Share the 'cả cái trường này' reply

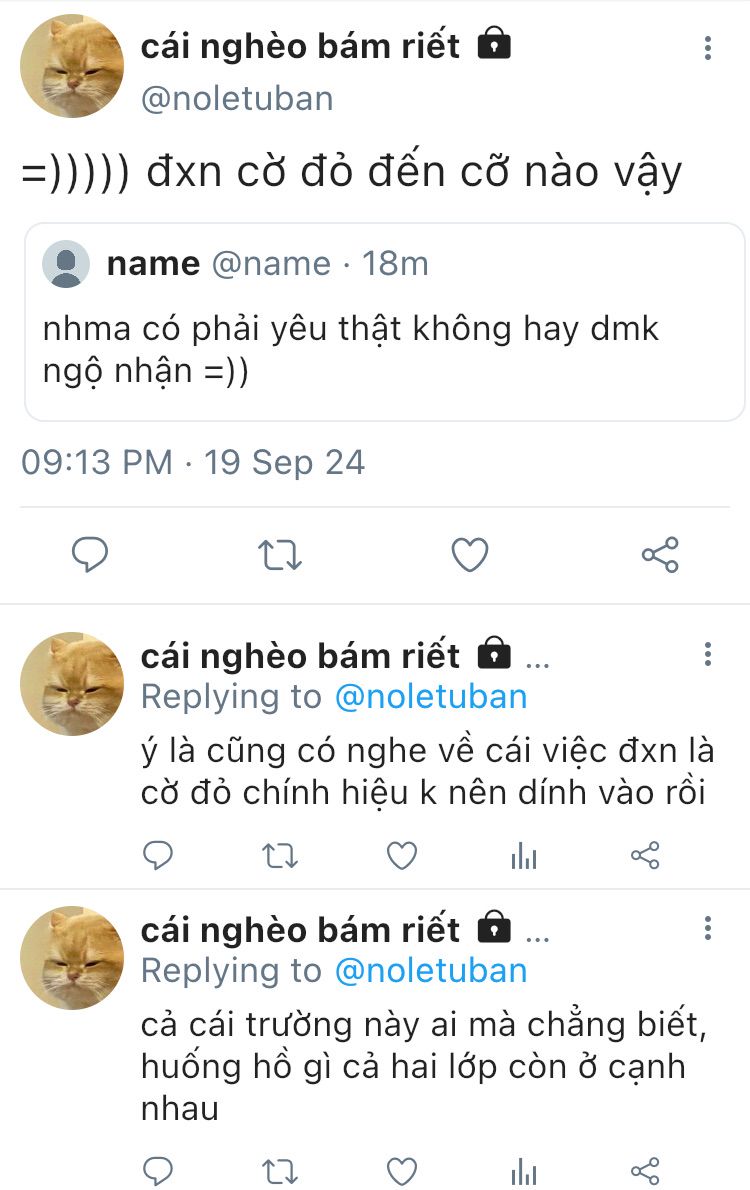(646, 1170)
